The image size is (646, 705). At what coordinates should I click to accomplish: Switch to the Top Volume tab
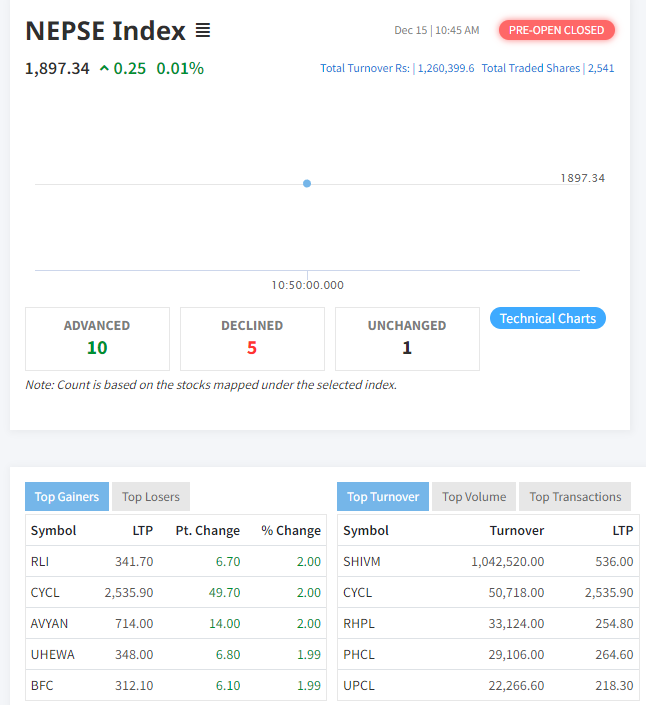click(x=474, y=497)
